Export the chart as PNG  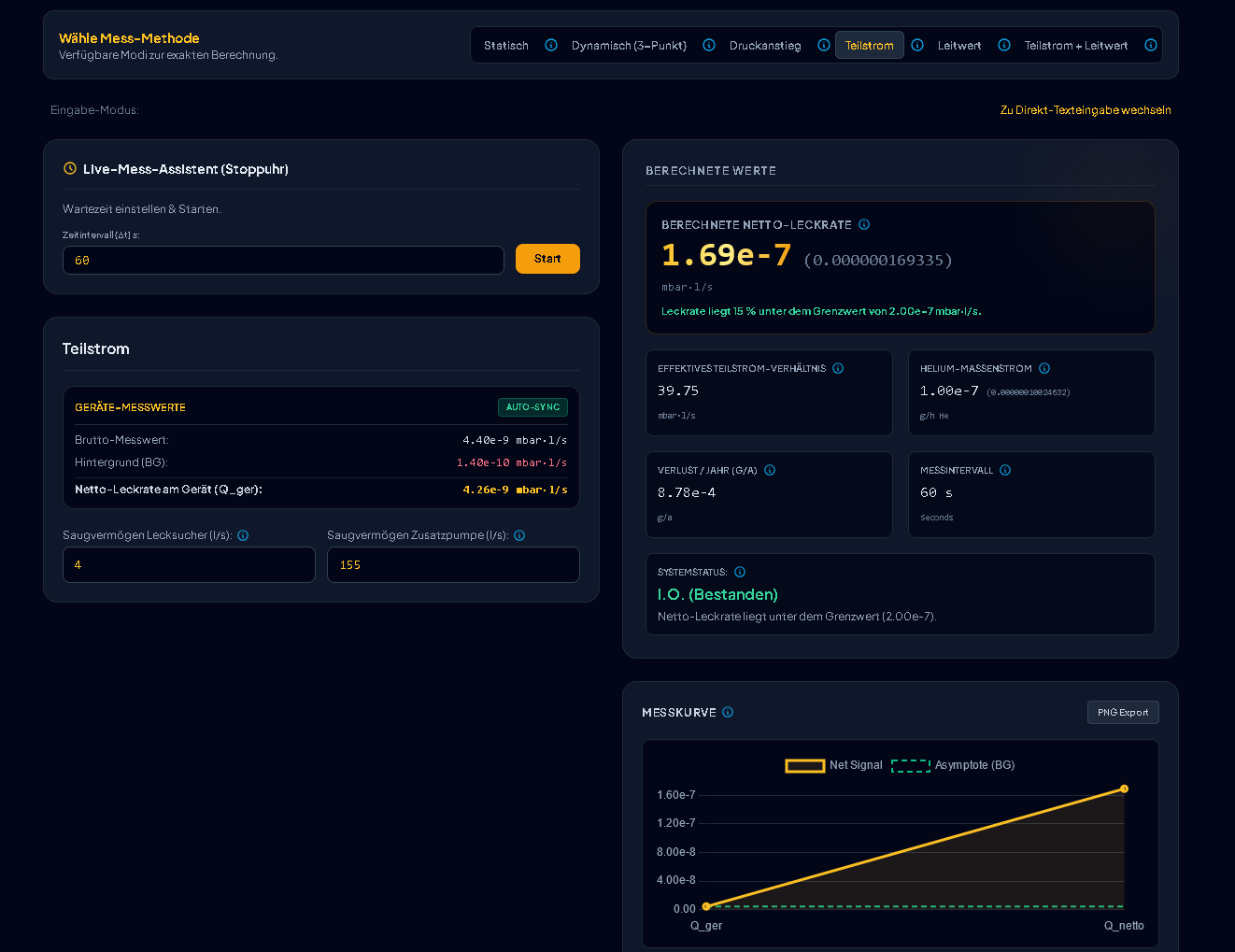[1123, 712]
